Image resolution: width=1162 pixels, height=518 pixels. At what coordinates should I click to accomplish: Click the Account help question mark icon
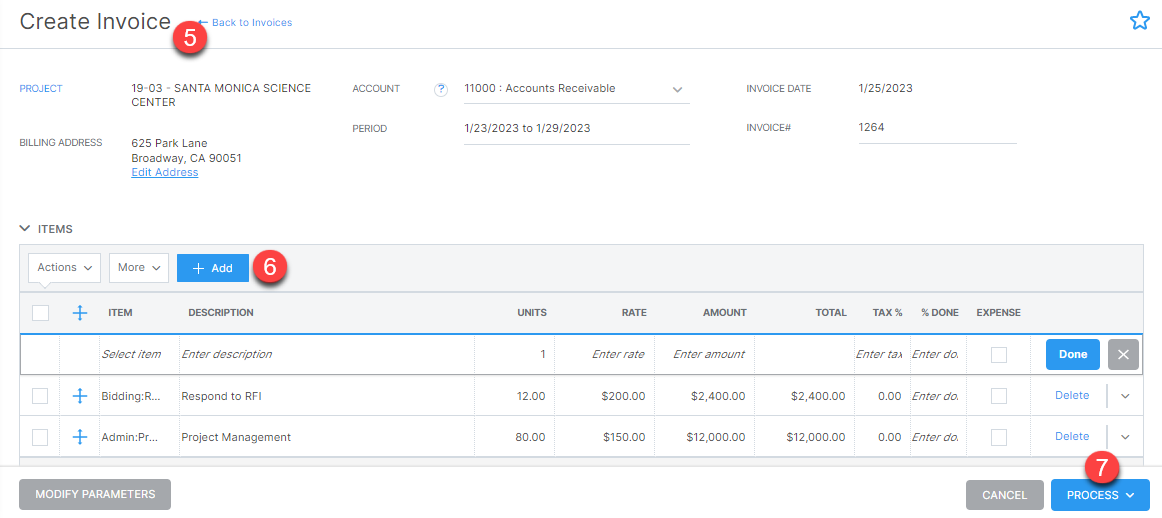point(440,89)
